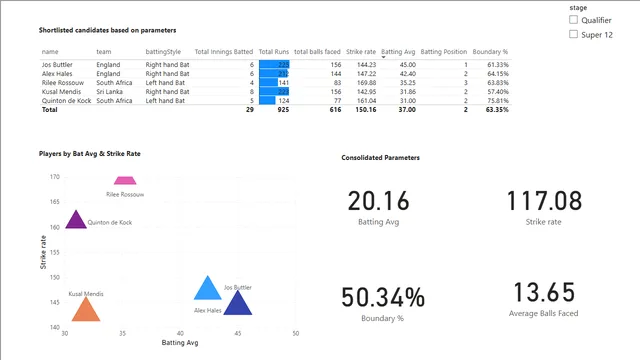Viewport: 640px width, 360px height.
Task: Select Alex Hales row name cell
Action: tap(57, 73)
